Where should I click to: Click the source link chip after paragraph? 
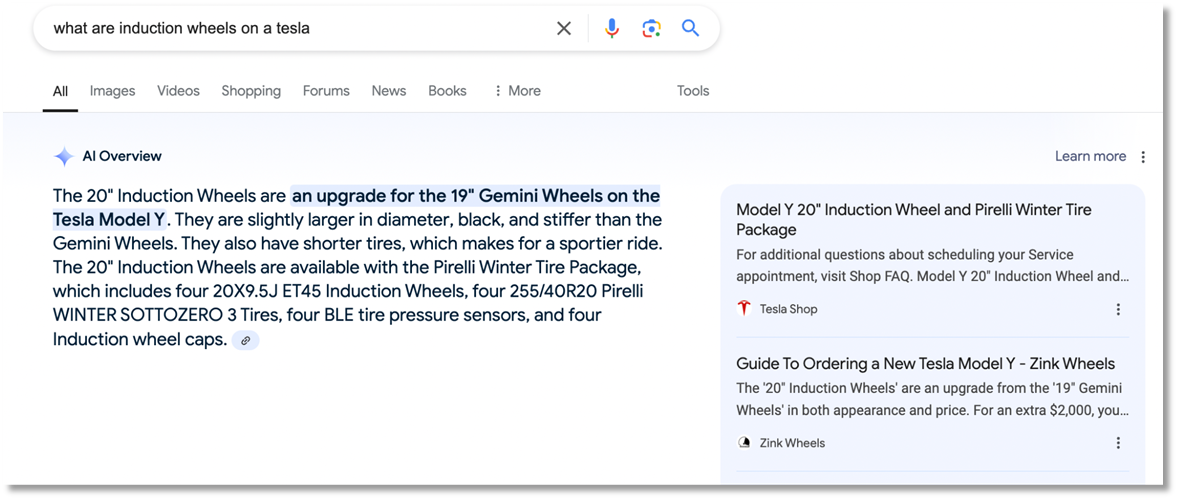pos(246,341)
